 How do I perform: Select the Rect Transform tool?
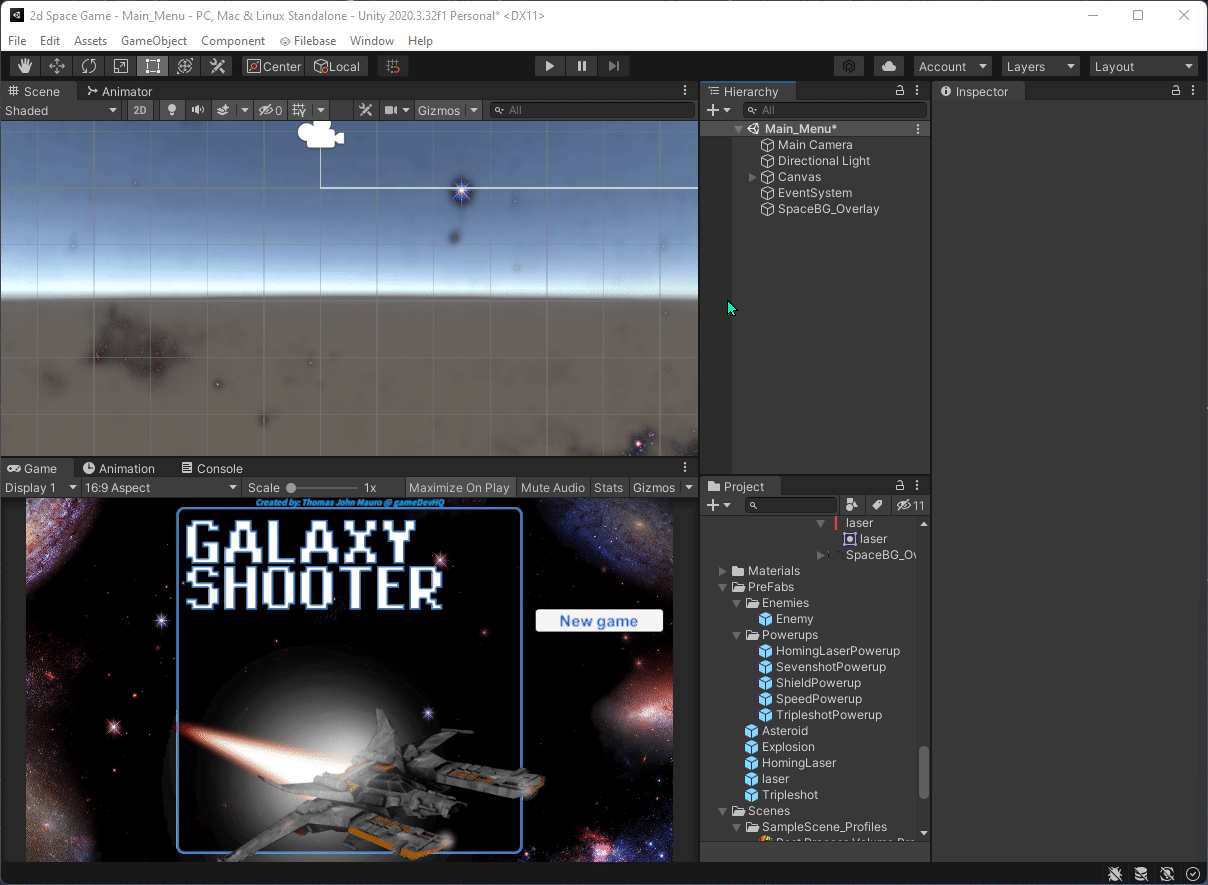152,66
